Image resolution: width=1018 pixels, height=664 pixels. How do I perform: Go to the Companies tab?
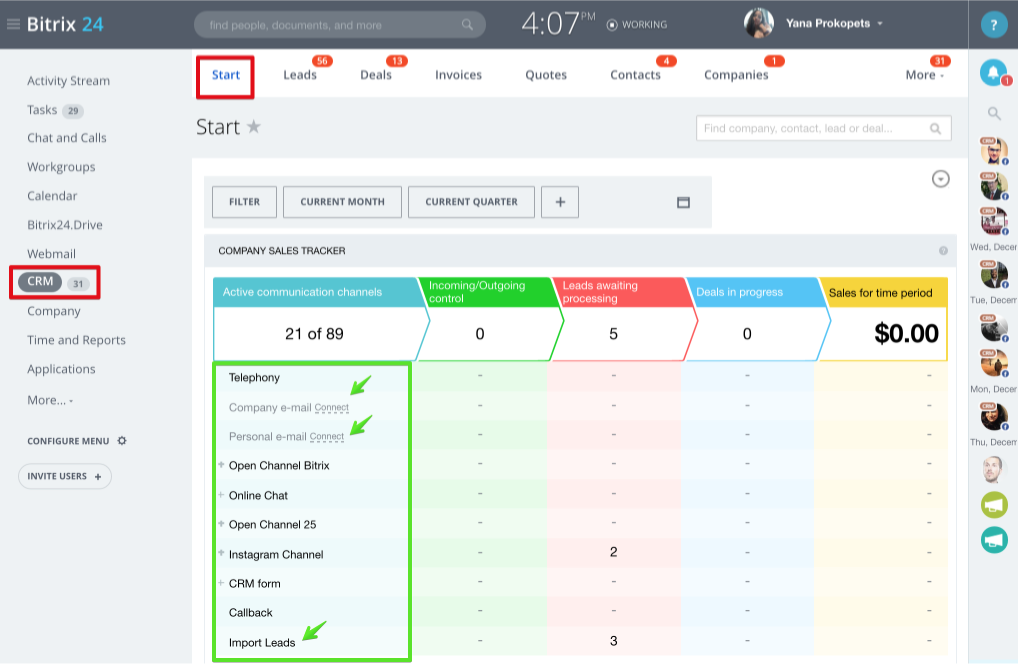point(736,75)
